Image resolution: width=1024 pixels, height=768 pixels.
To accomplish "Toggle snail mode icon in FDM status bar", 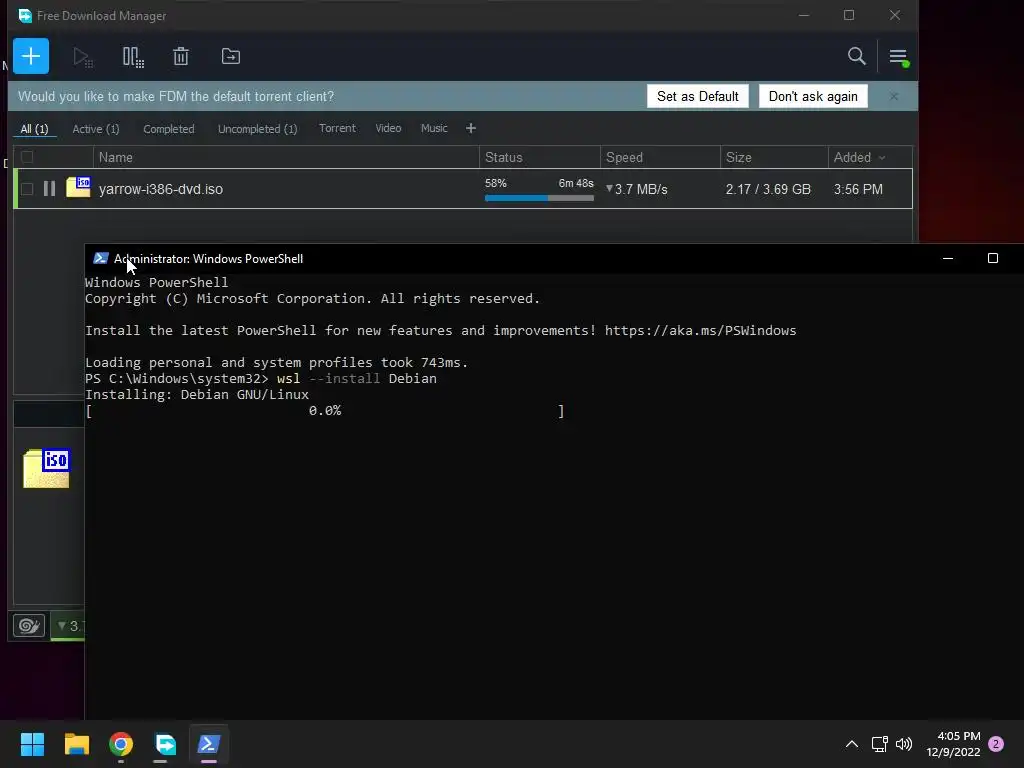I will tap(29, 626).
